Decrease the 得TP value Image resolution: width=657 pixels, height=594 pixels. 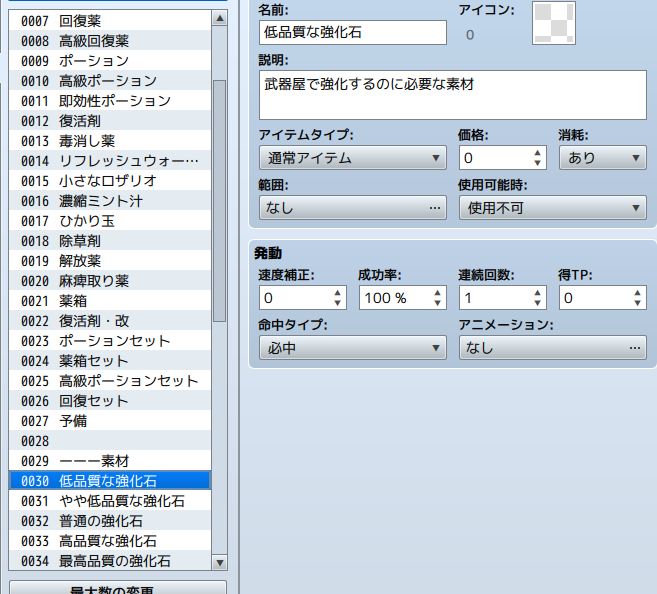[638, 304]
